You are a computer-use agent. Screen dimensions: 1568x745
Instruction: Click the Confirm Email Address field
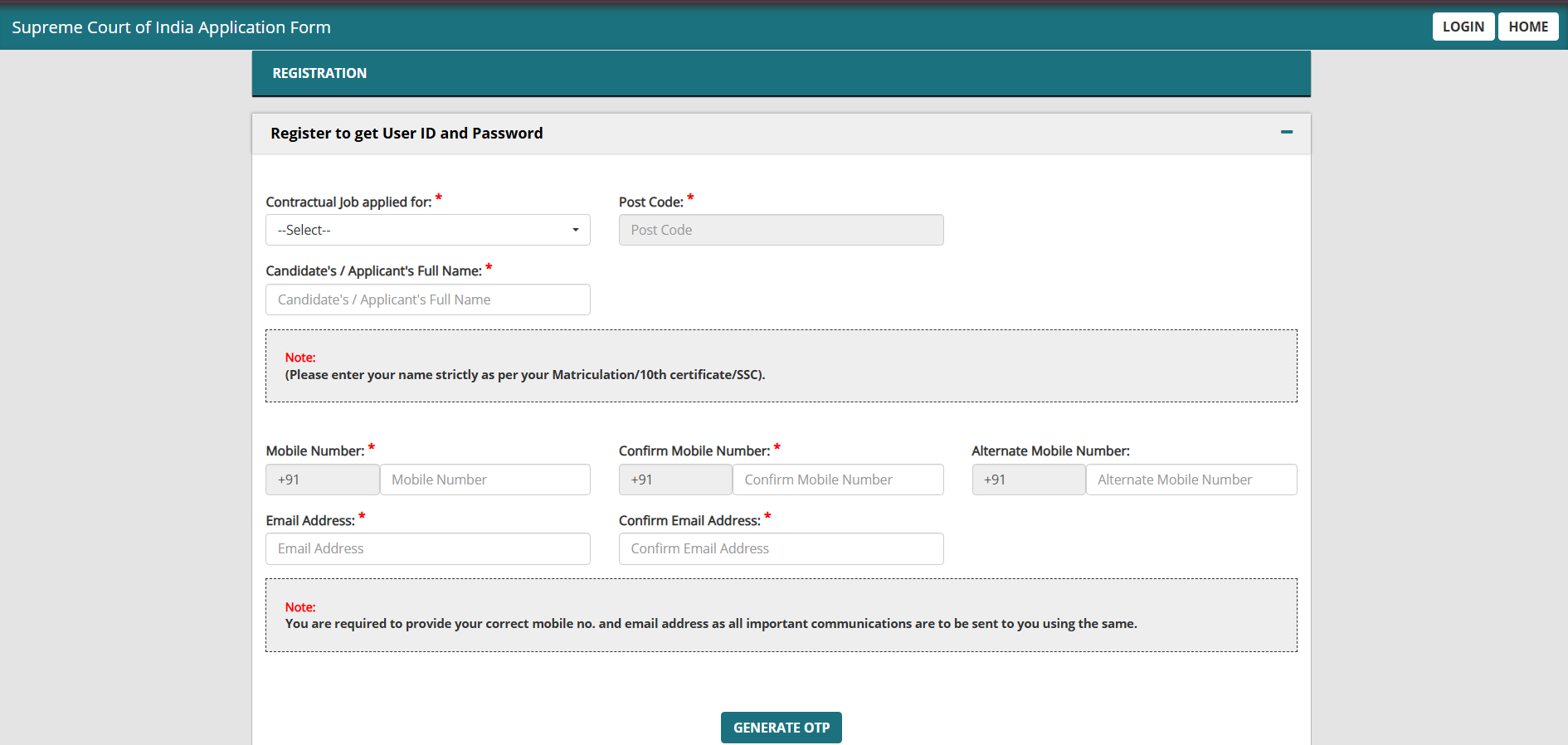780,548
